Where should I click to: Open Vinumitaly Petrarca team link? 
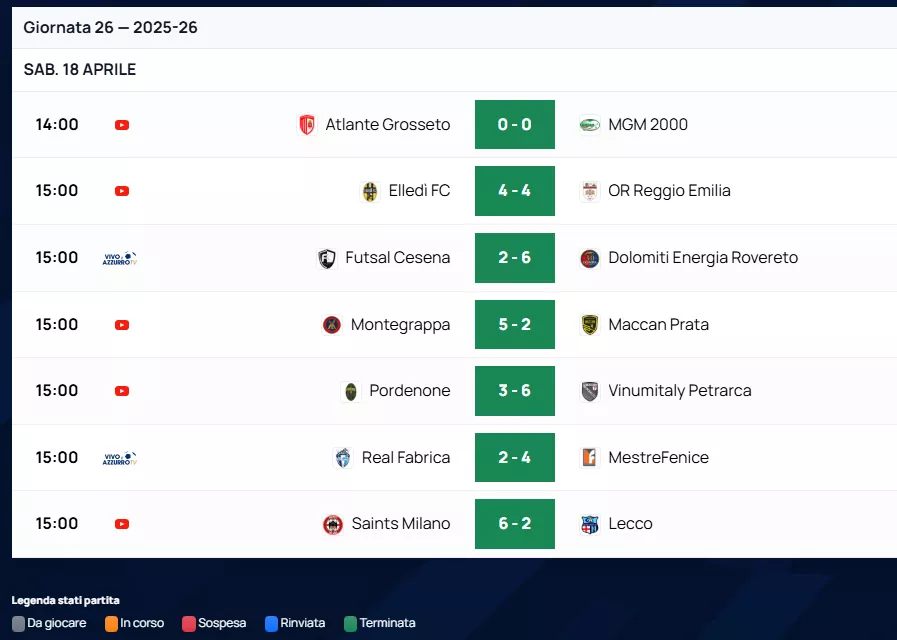(x=679, y=391)
